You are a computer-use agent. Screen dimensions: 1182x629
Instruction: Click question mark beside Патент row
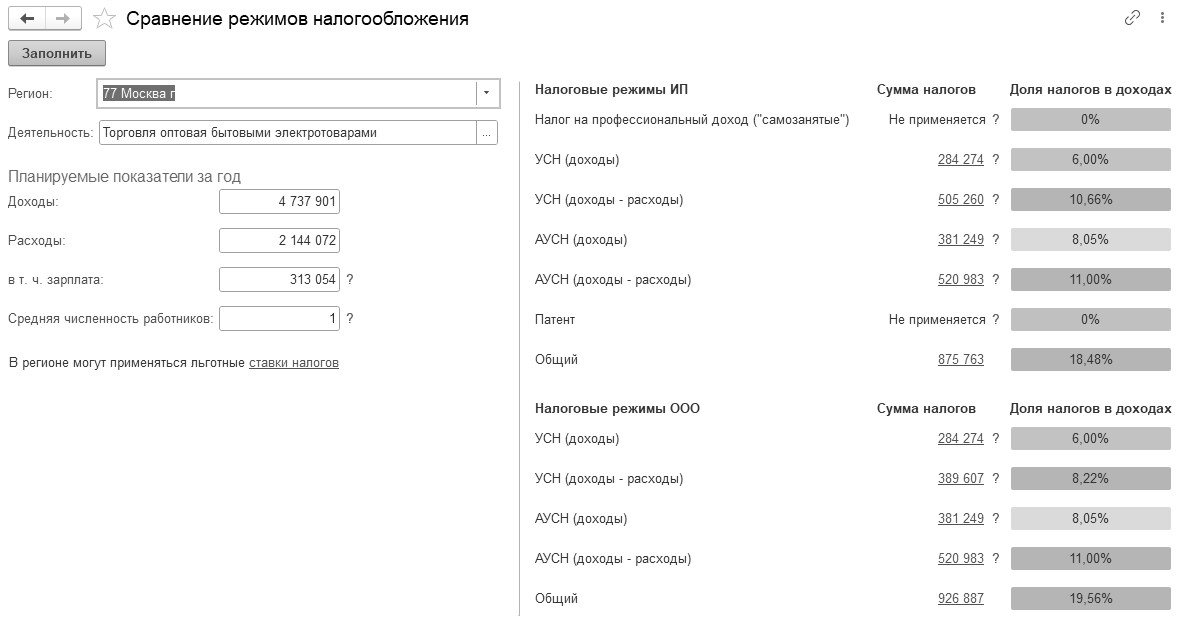coord(996,320)
